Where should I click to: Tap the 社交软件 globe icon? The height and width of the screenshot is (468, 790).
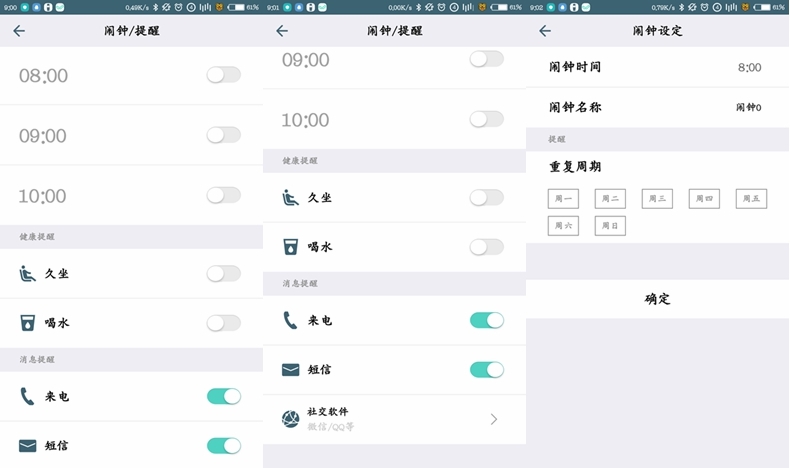coord(290,419)
